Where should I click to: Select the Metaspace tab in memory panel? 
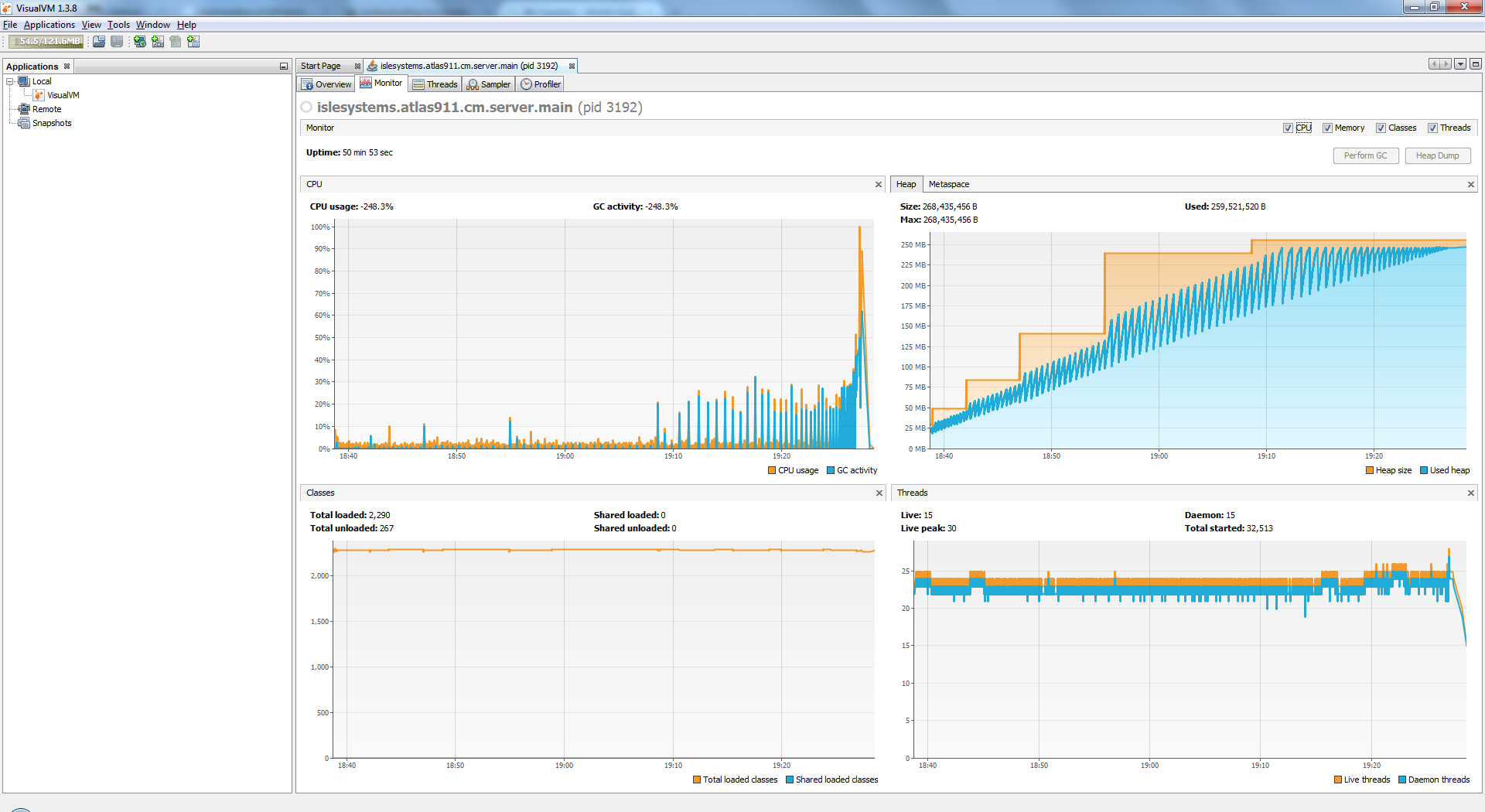coord(949,184)
